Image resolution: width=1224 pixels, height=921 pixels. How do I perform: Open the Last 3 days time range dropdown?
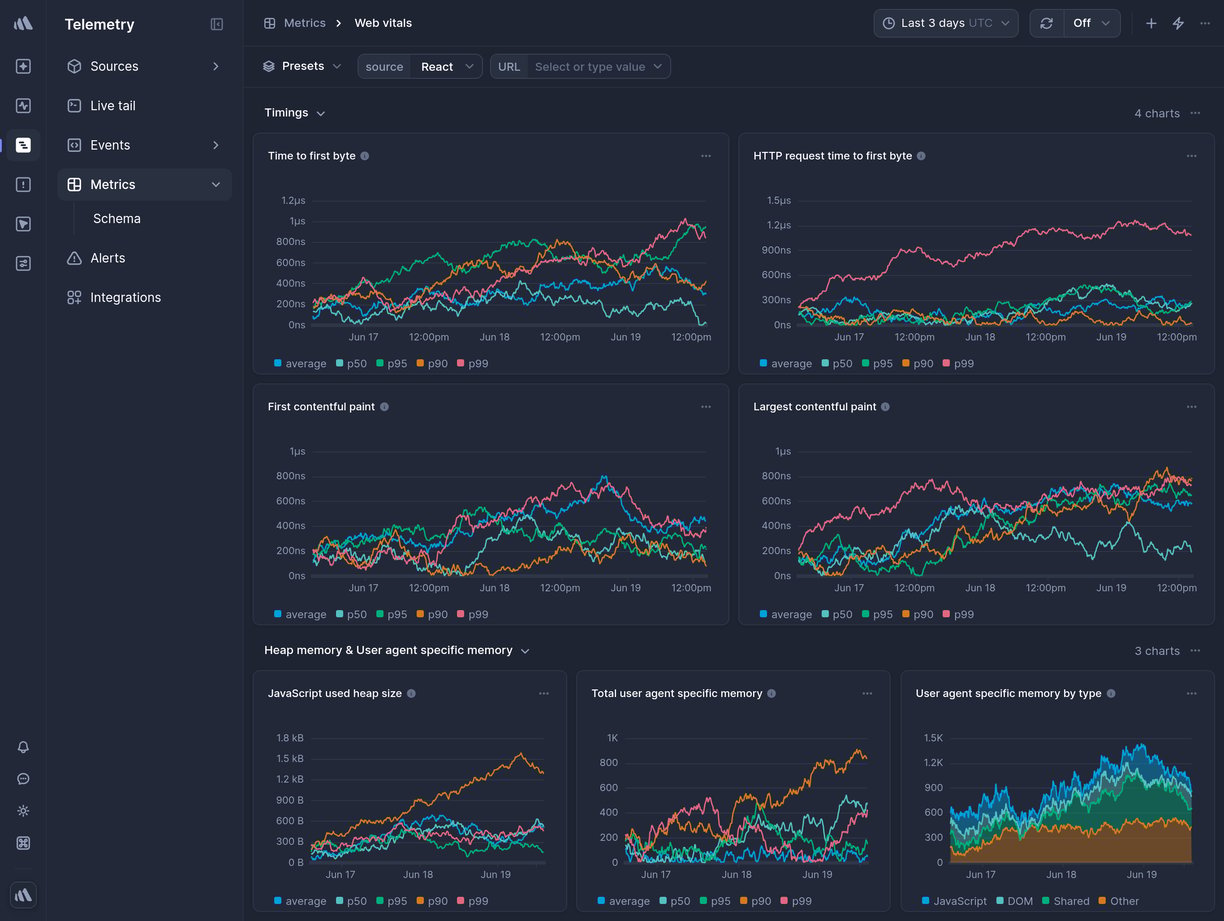[x=946, y=23]
